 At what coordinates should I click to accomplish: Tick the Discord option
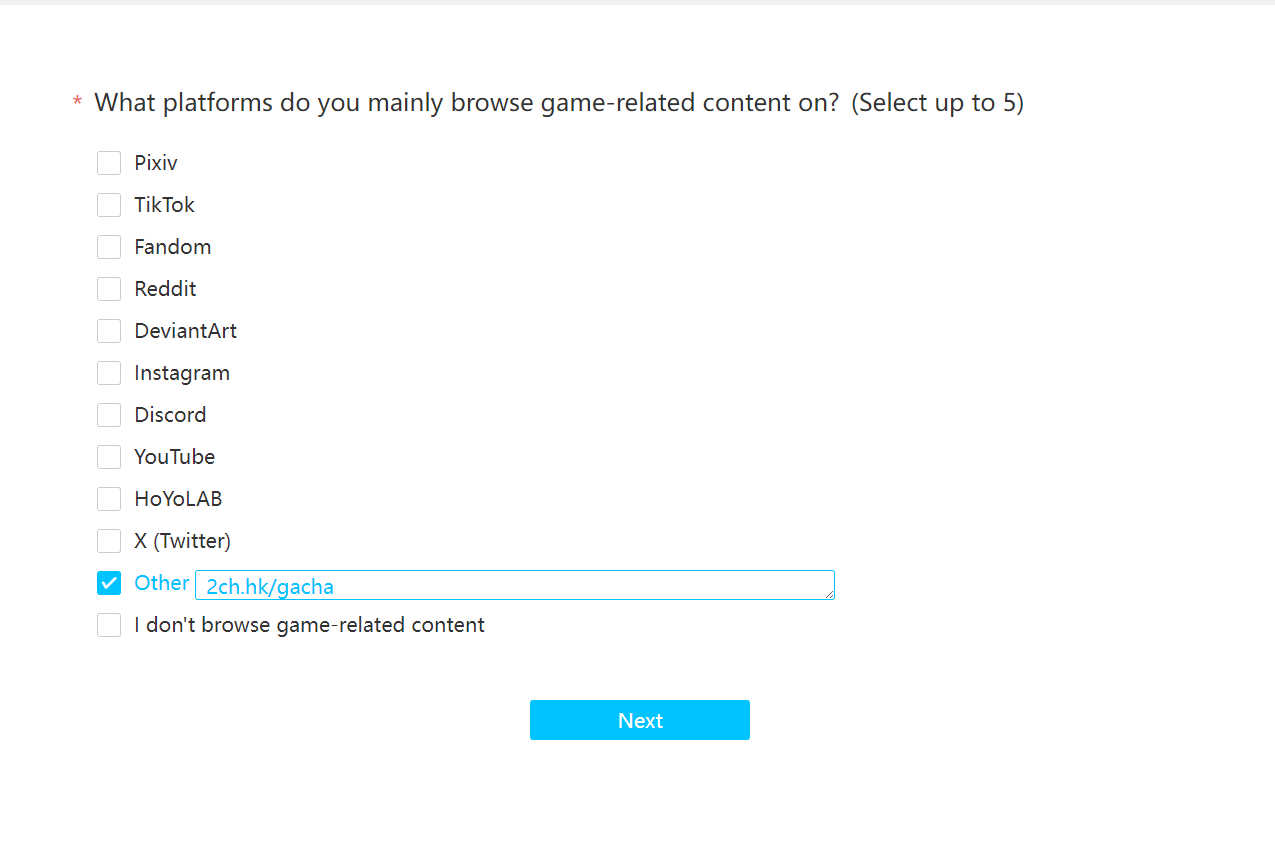pyautogui.click(x=109, y=415)
